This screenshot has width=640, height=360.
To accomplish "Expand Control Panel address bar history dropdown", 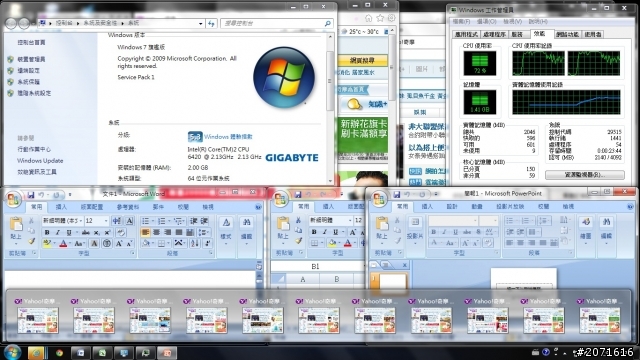I will (200, 24).
